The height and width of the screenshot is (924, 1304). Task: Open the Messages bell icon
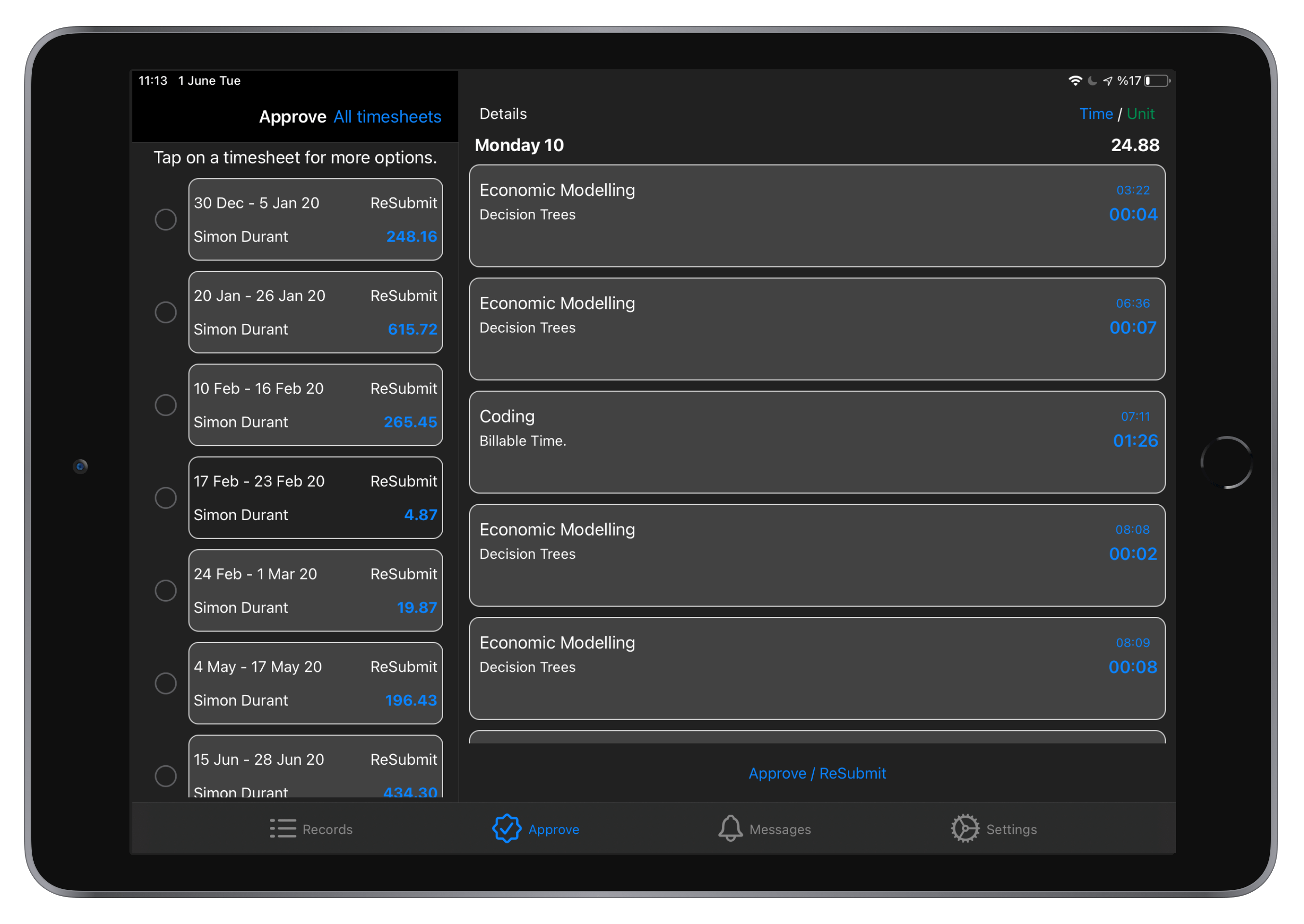tap(730, 828)
